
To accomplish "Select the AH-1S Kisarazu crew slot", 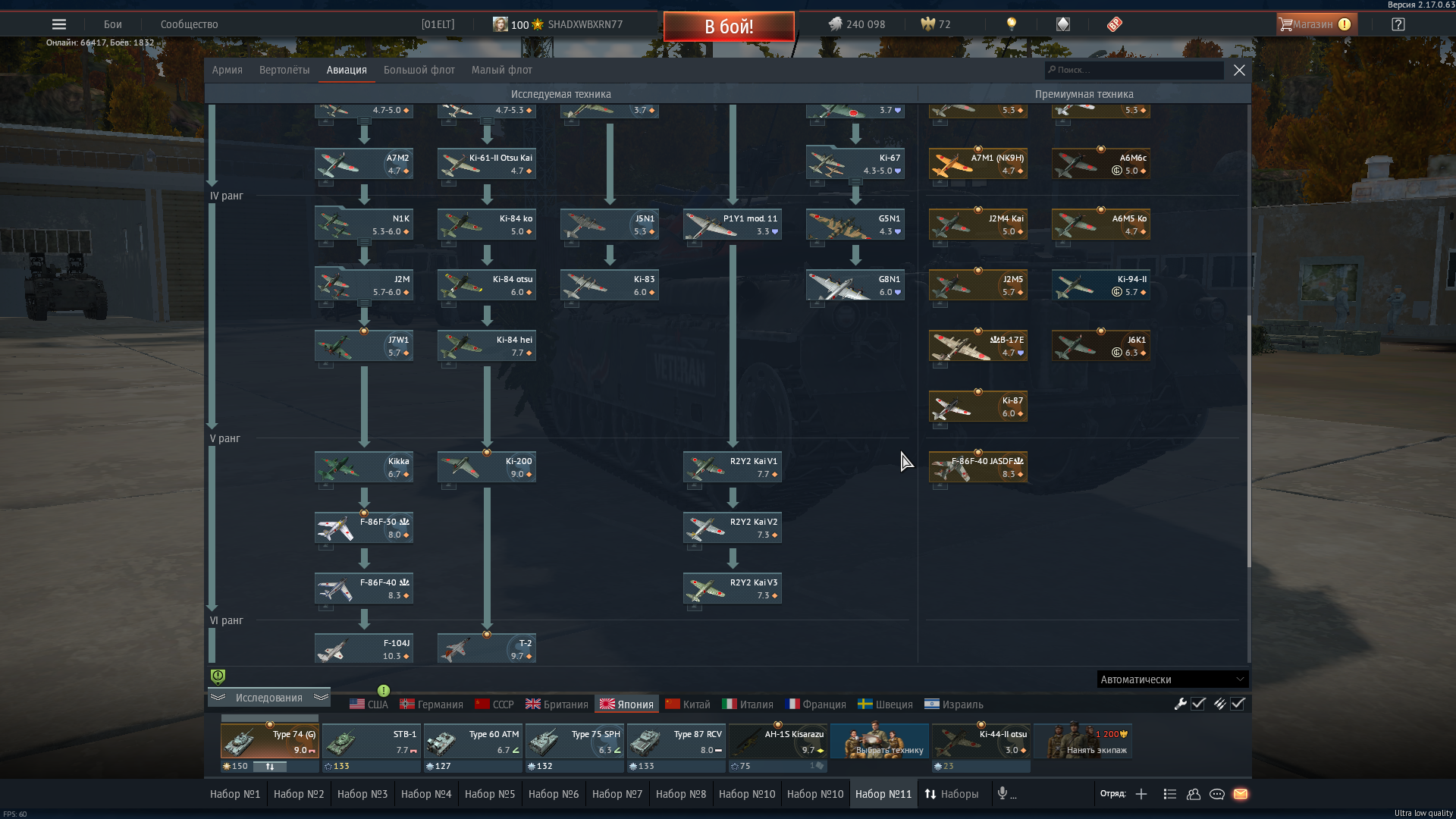I will click(x=778, y=741).
